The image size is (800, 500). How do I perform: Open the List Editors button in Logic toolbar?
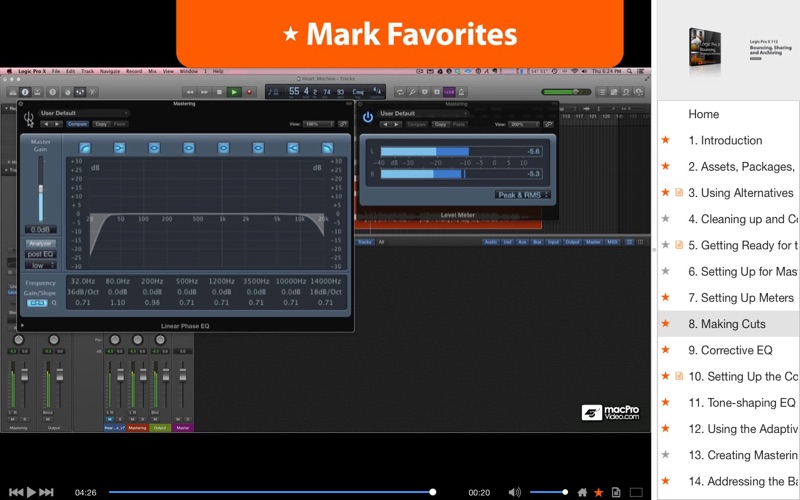602,92
